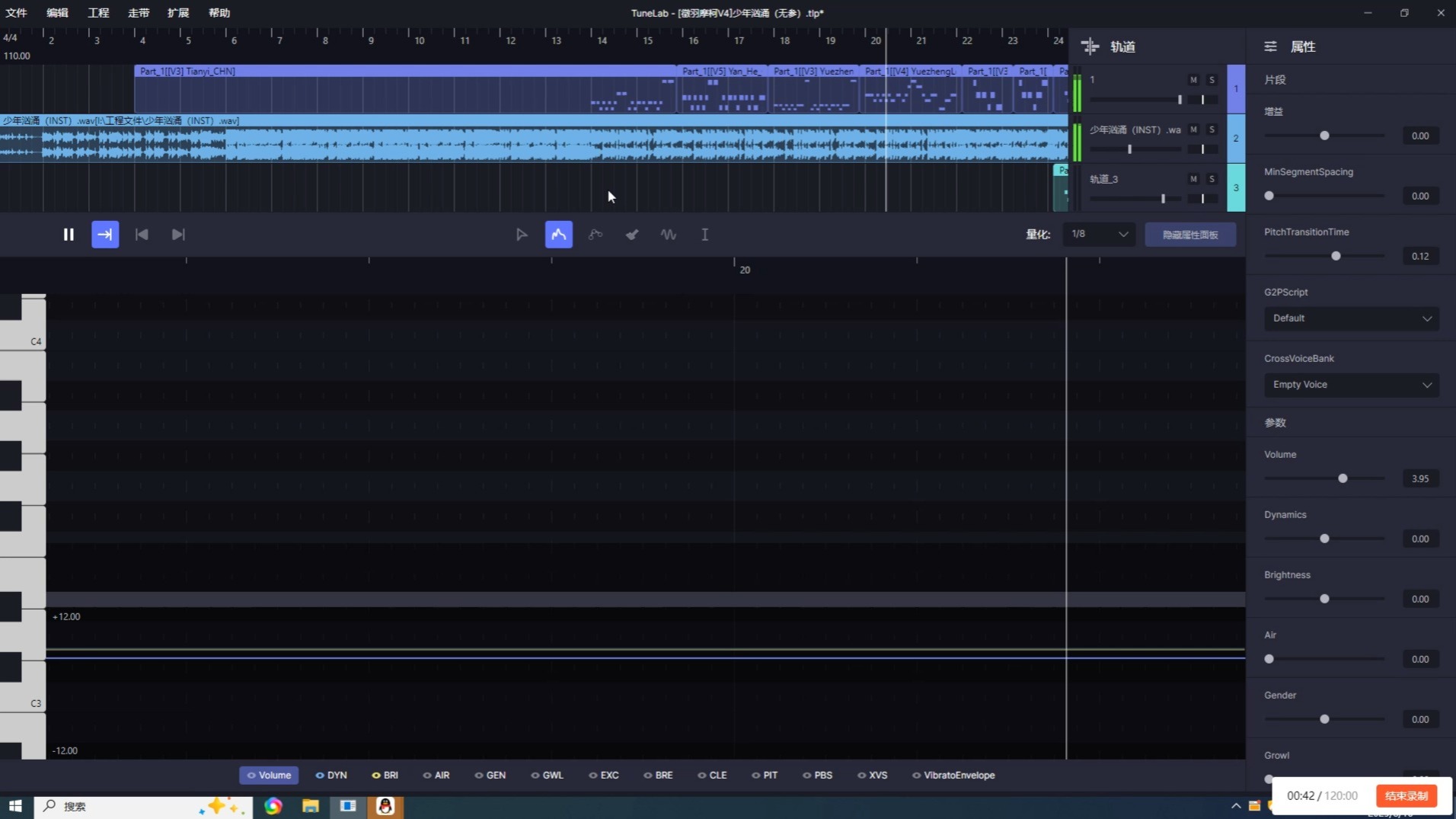Select the vibrato wave tool
This screenshot has height=819, width=1456.
pos(669,235)
